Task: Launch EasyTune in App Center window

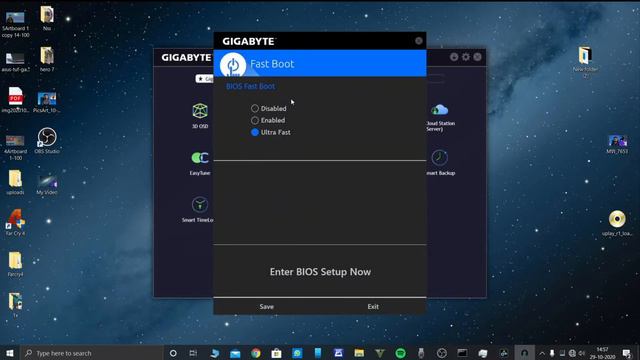Action: (200, 163)
